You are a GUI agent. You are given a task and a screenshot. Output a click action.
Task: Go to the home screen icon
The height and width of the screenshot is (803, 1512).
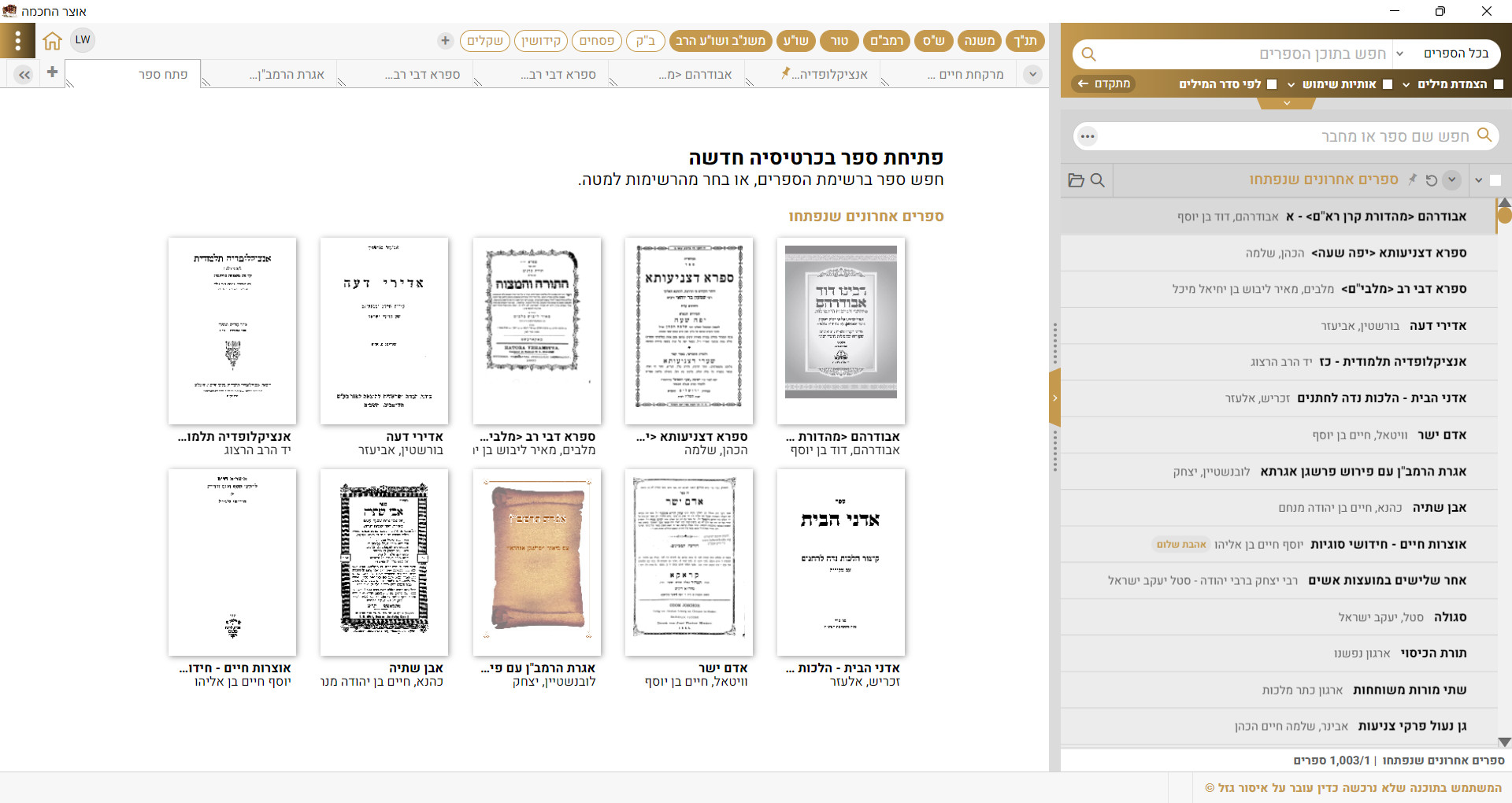point(52,40)
